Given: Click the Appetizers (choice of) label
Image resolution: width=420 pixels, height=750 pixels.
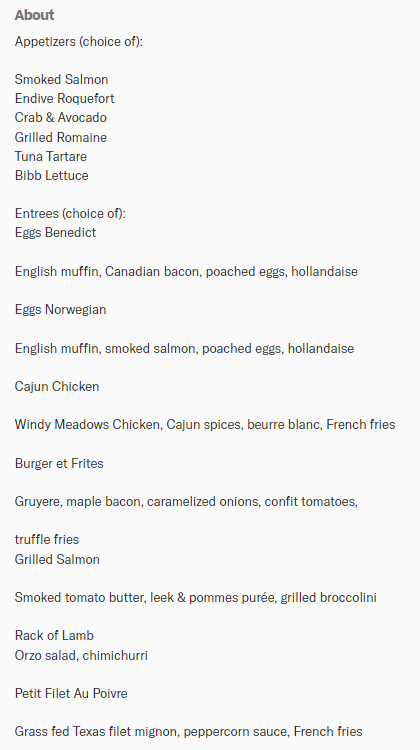Looking at the screenshot, I should coord(79,42).
